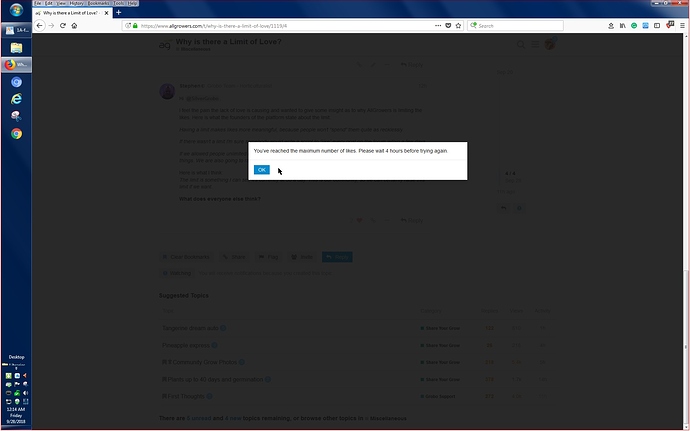The height and width of the screenshot is (431, 690).
Task: Click the Share topic button
Action: click(234, 257)
